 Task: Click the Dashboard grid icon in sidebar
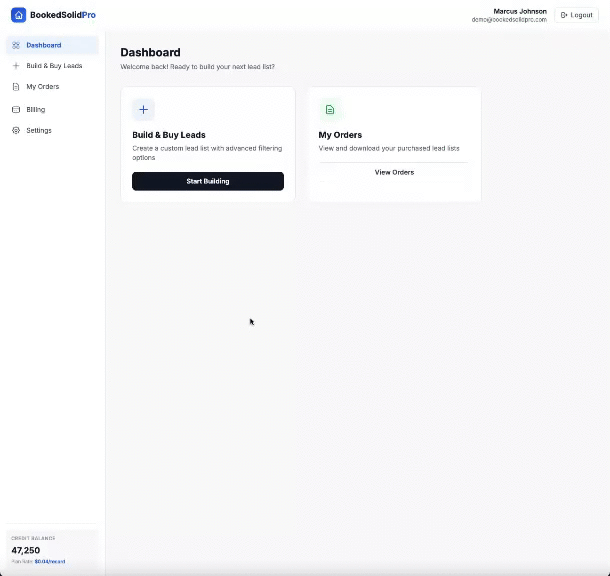pos(16,46)
